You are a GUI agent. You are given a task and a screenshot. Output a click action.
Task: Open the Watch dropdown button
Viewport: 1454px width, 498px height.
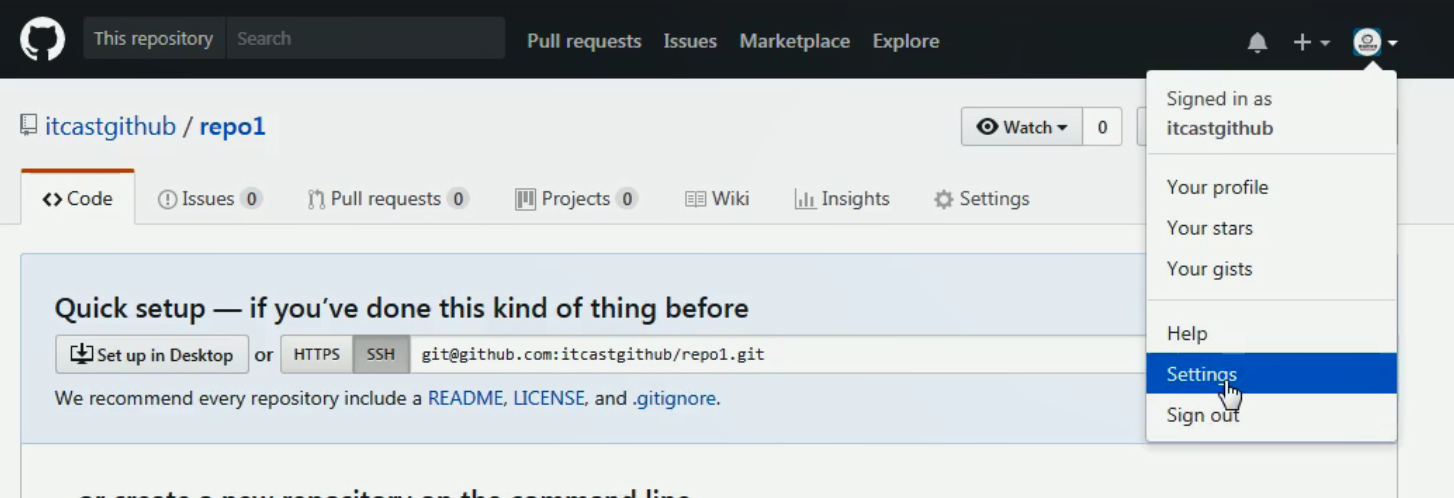coord(1022,127)
